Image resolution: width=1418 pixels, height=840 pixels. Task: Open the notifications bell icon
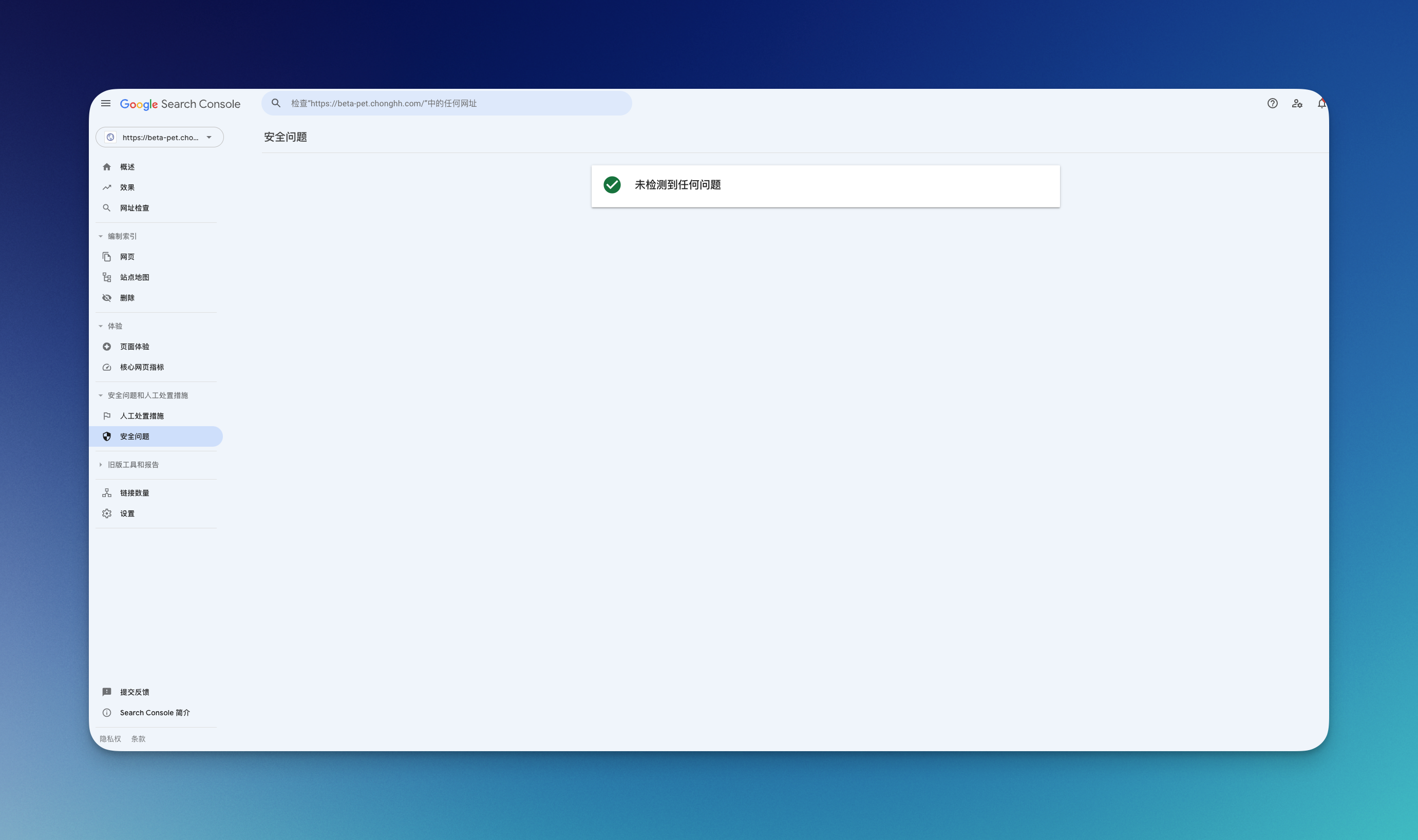1321,103
